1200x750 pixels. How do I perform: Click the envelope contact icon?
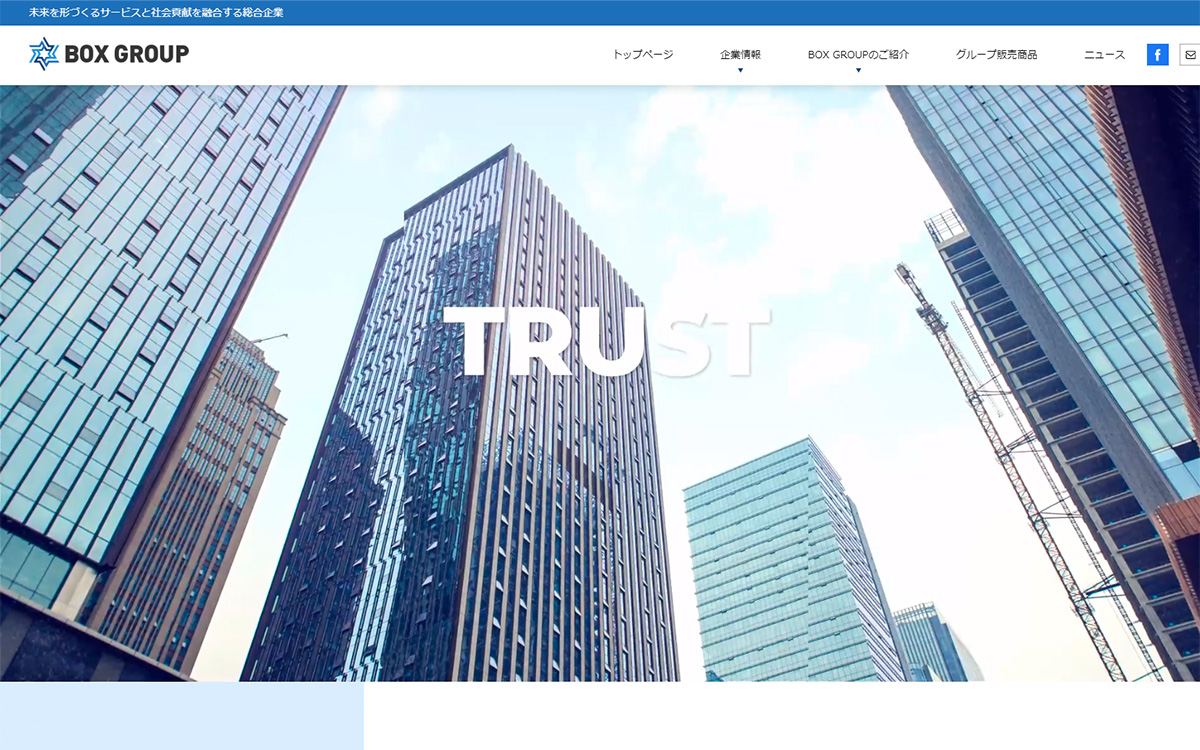point(1190,55)
